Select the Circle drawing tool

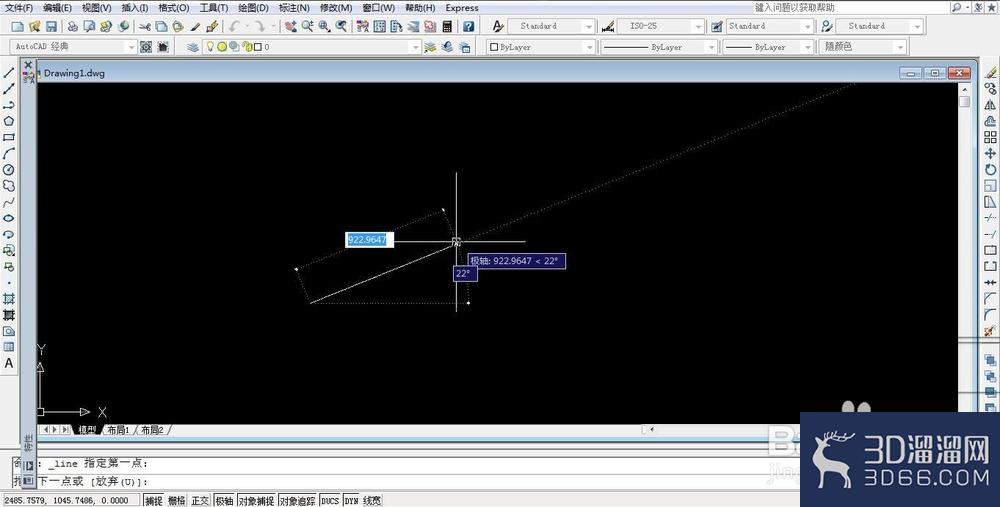[x=9, y=170]
